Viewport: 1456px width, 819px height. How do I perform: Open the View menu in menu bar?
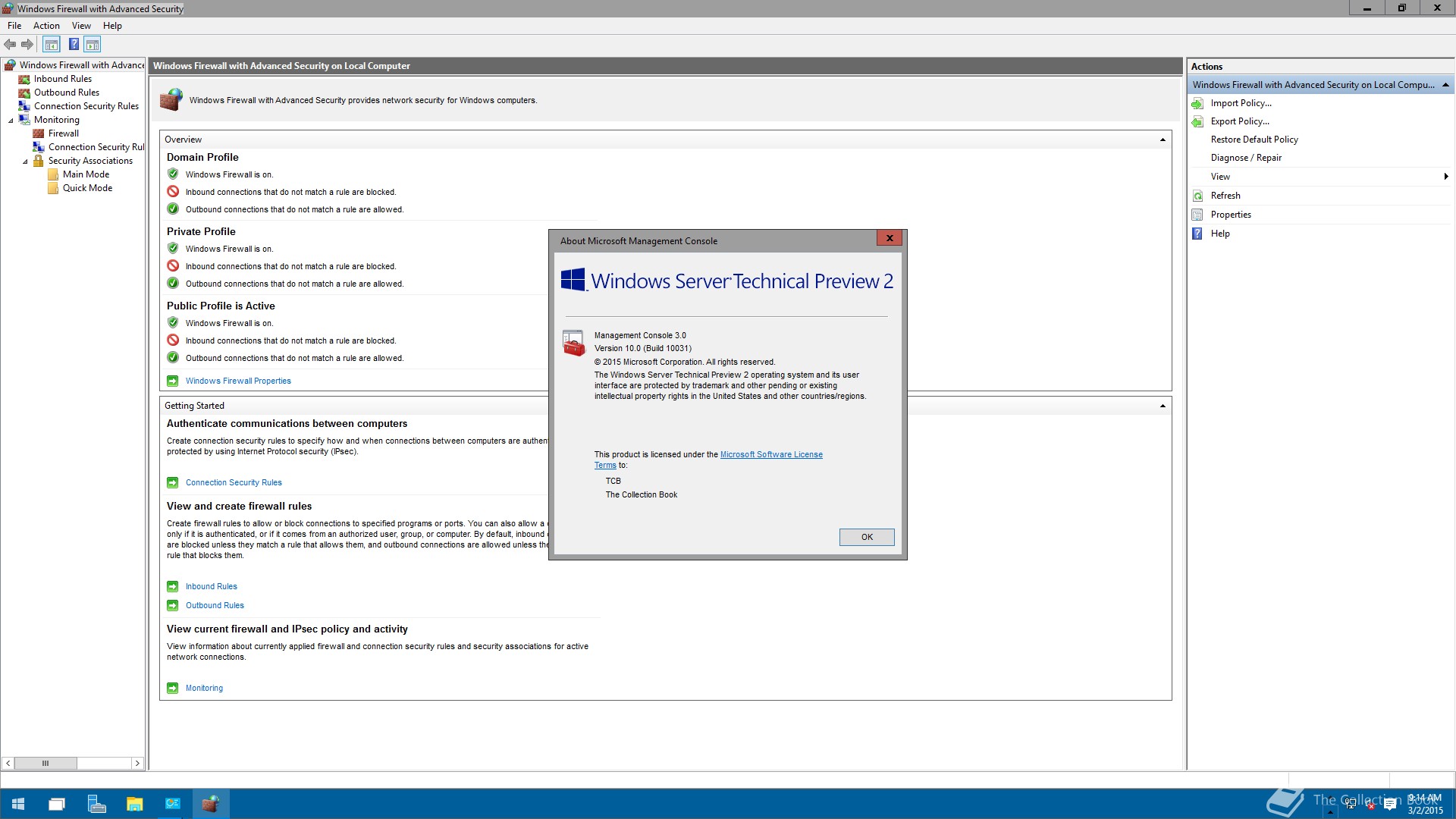[x=81, y=26]
